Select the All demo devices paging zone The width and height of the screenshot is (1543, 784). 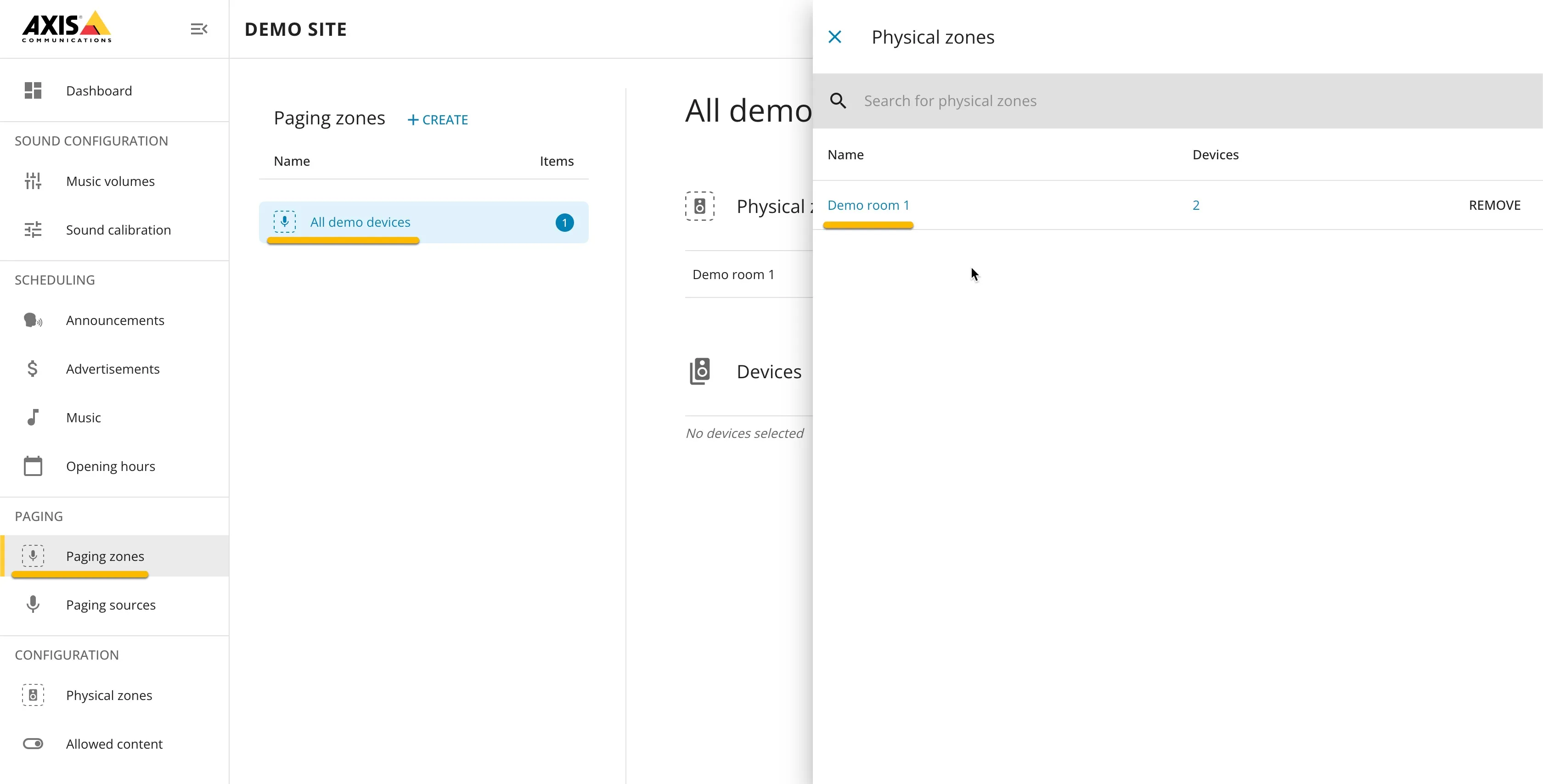423,222
